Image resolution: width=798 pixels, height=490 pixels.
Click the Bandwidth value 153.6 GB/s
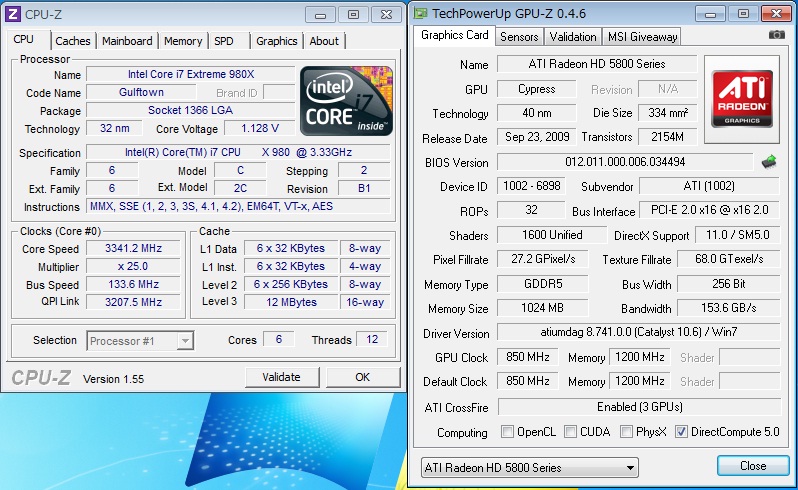click(729, 308)
